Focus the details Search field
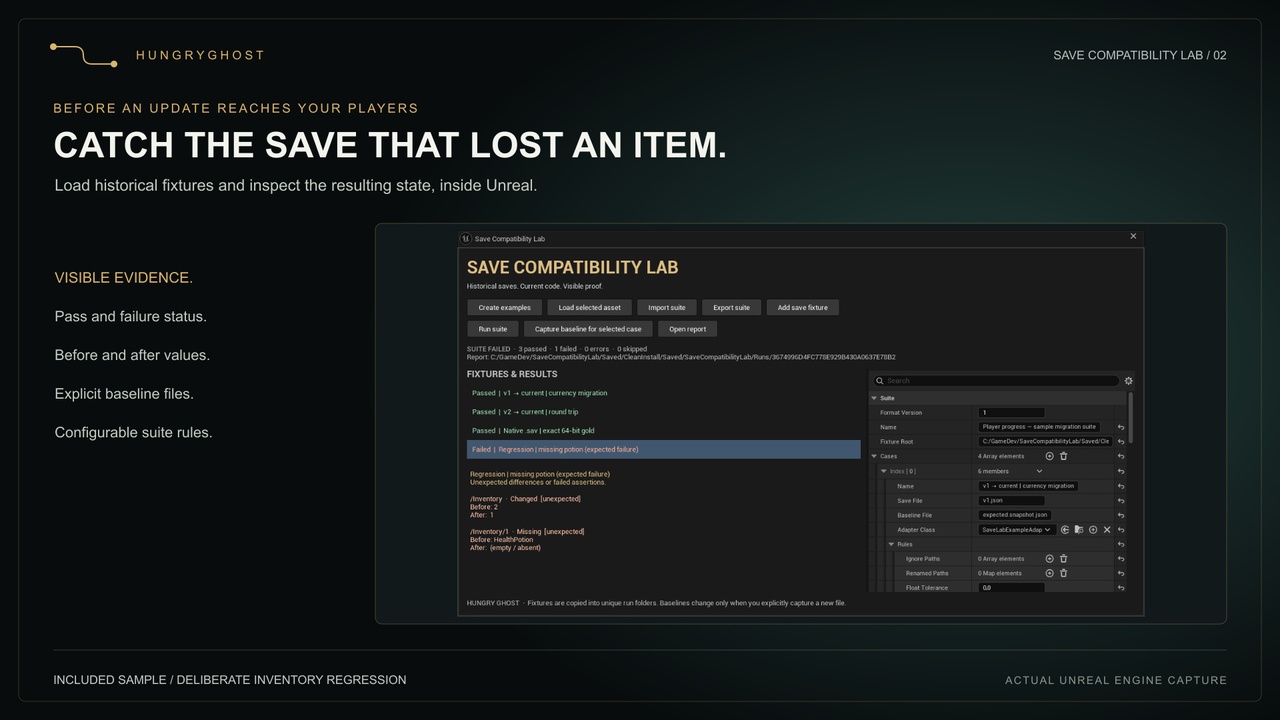This screenshot has height=720, width=1280. [x=996, y=381]
